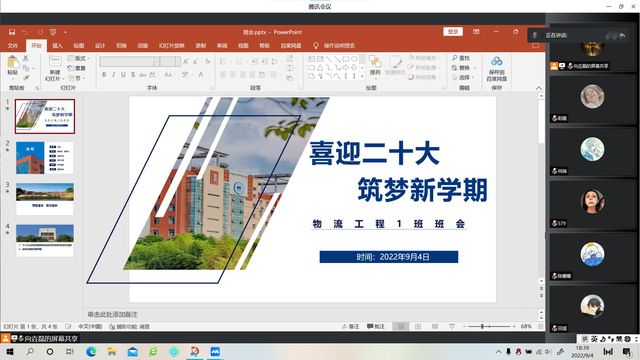
Task: Toggle Bold formatting
Action: [104, 75]
